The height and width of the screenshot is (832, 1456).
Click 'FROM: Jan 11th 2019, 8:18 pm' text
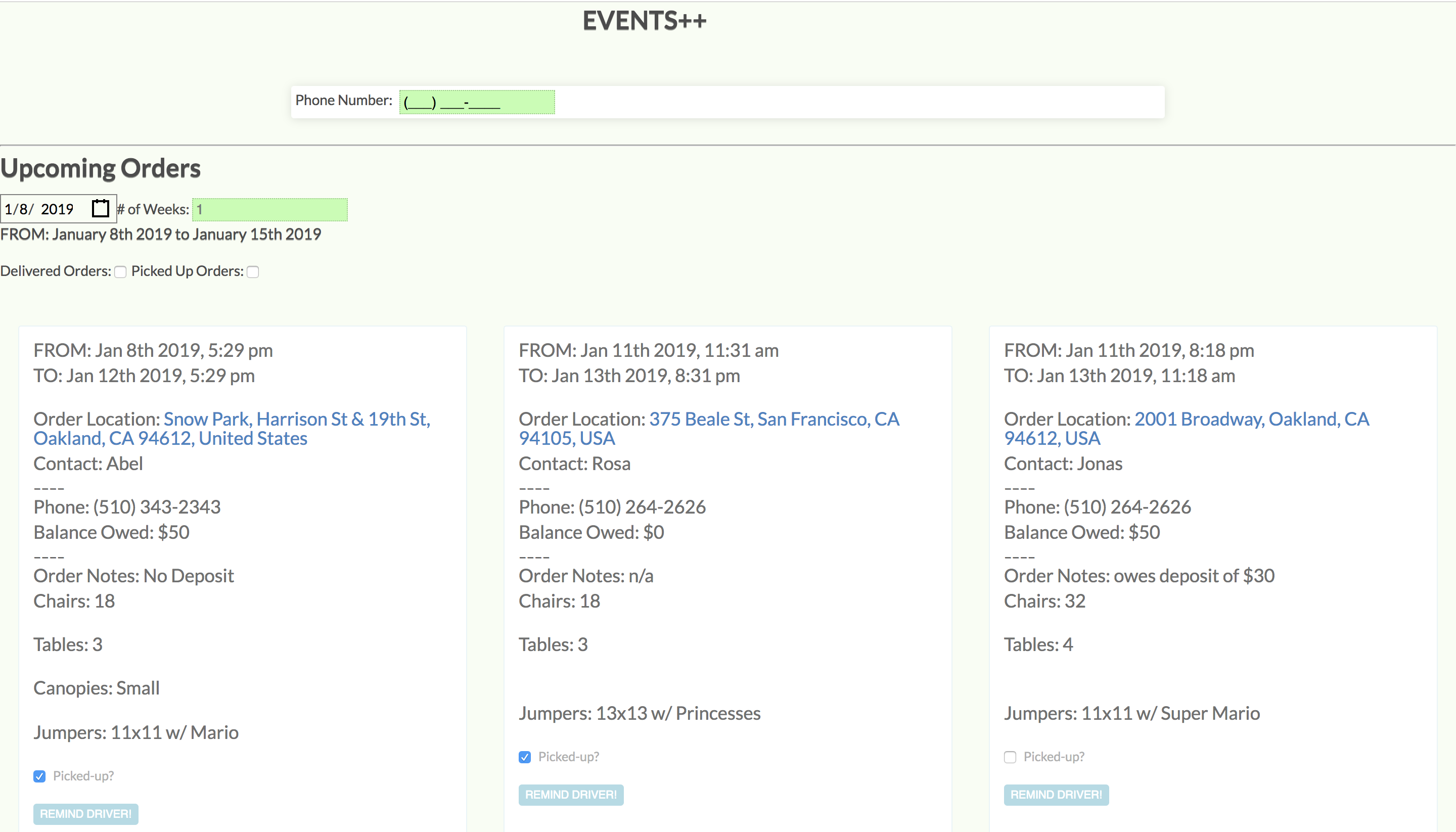click(x=1128, y=350)
